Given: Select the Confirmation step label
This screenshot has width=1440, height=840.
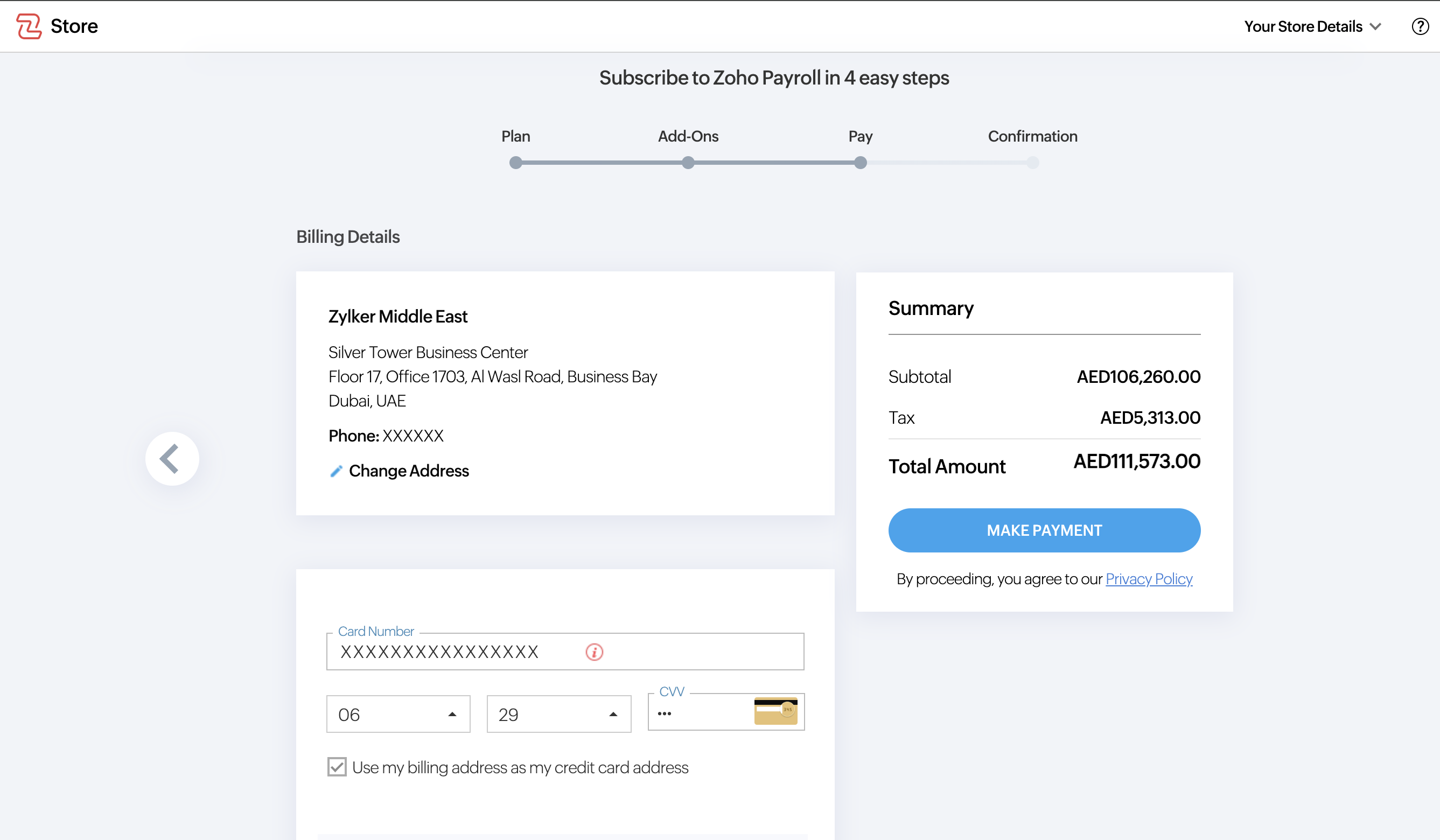Looking at the screenshot, I should (1032, 137).
